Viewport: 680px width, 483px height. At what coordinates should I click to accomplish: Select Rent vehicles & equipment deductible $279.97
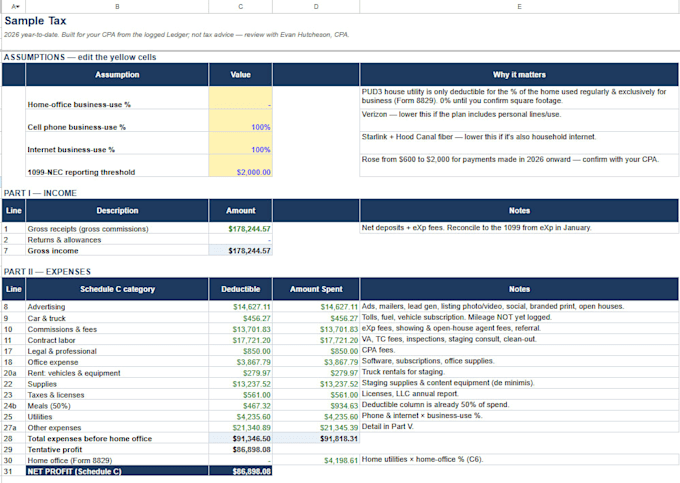click(x=241, y=373)
